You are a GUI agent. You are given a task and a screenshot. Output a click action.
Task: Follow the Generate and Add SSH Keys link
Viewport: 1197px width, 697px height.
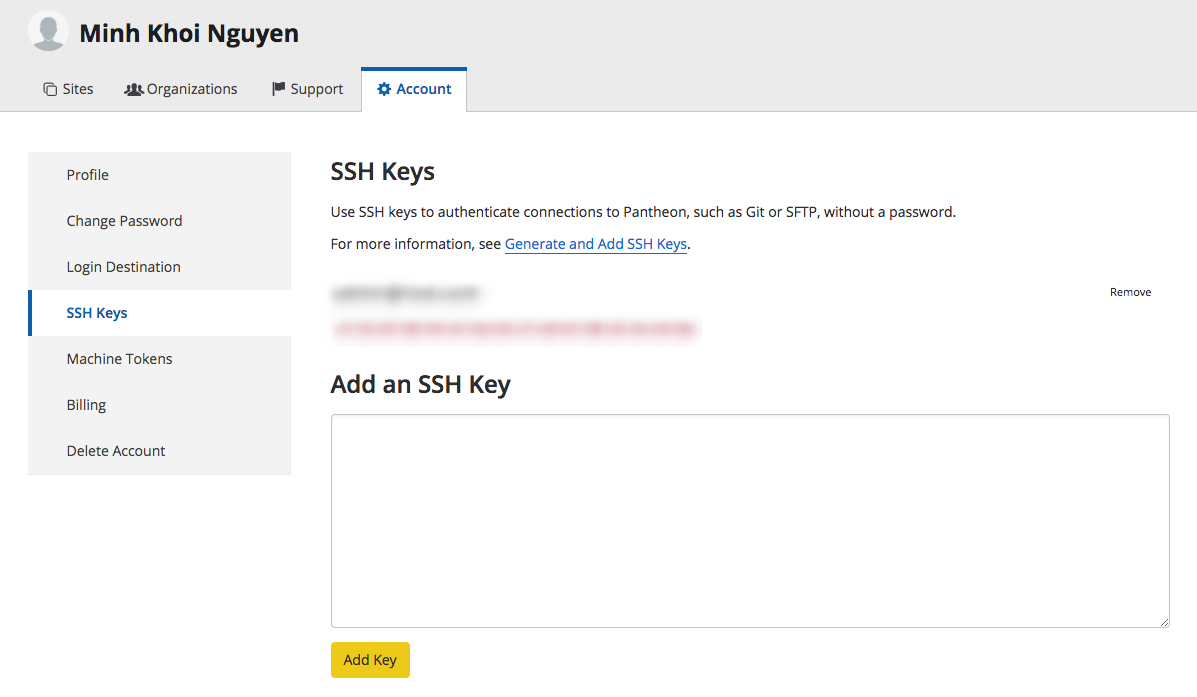(x=595, y=244)
